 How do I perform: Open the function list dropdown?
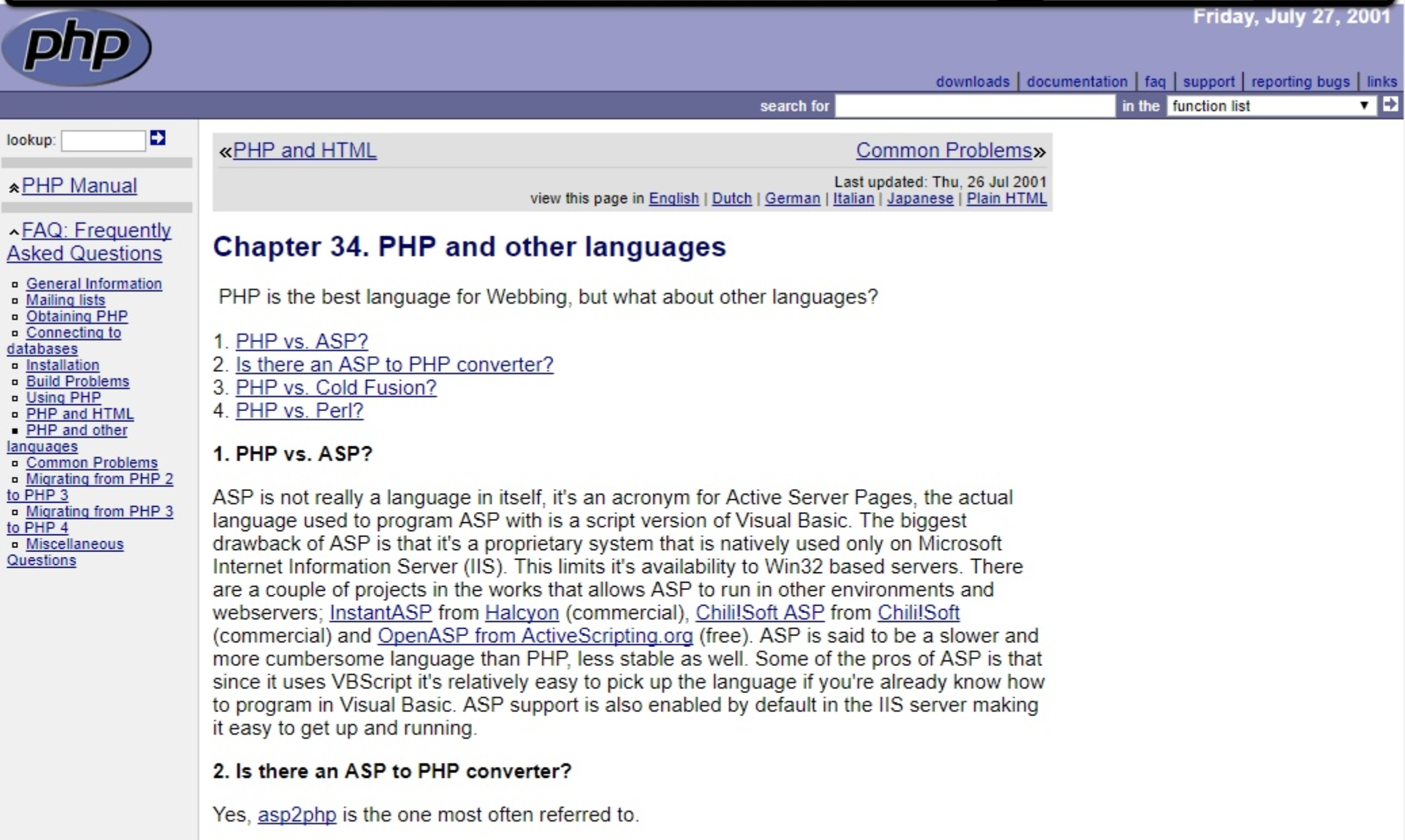coord(1272,106)
